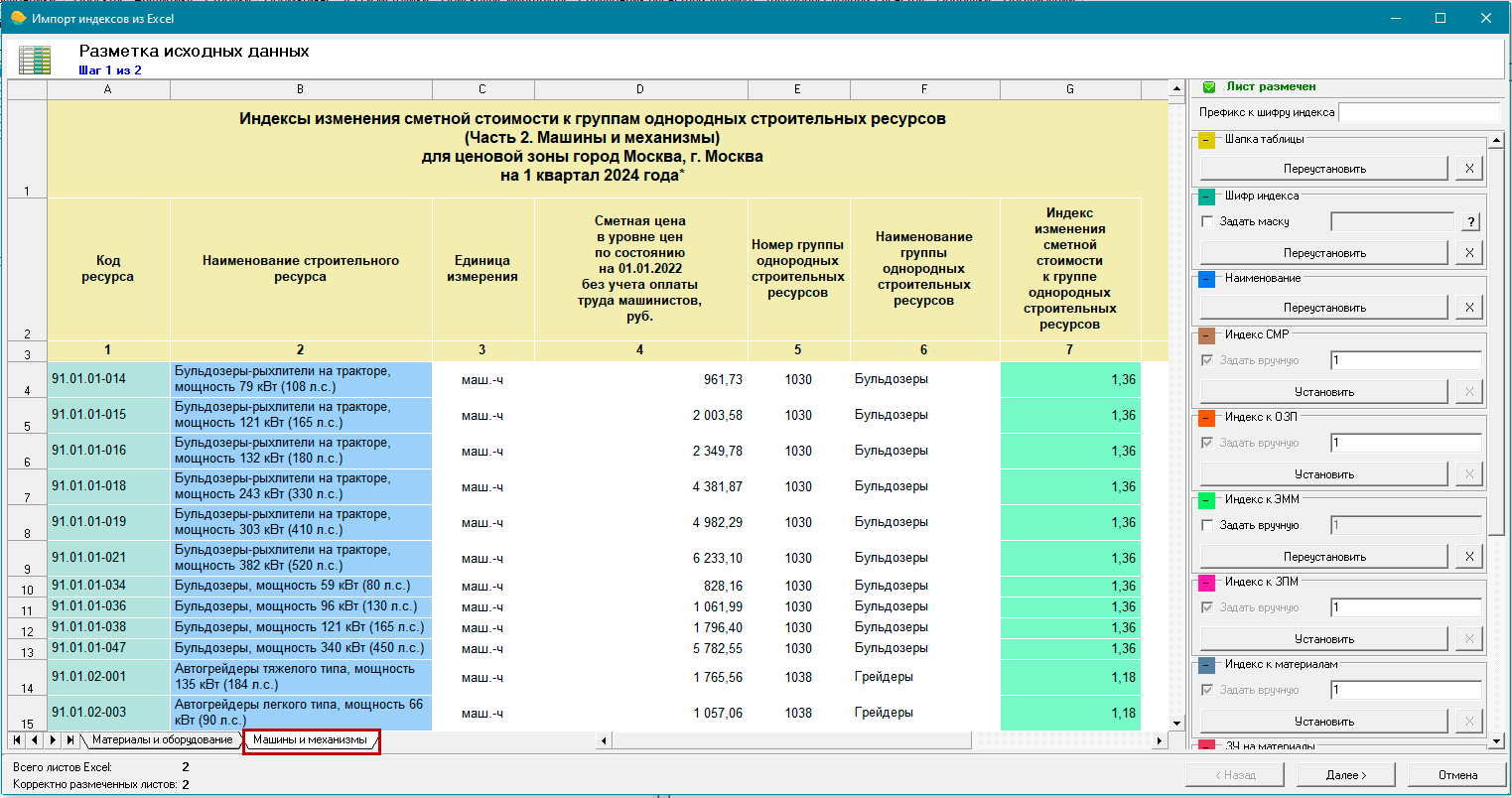This screenshot has height=798, width=1512.
Task: Click 'Переустановить' under Шапка таблицы
Action: tap(1324, 169)
